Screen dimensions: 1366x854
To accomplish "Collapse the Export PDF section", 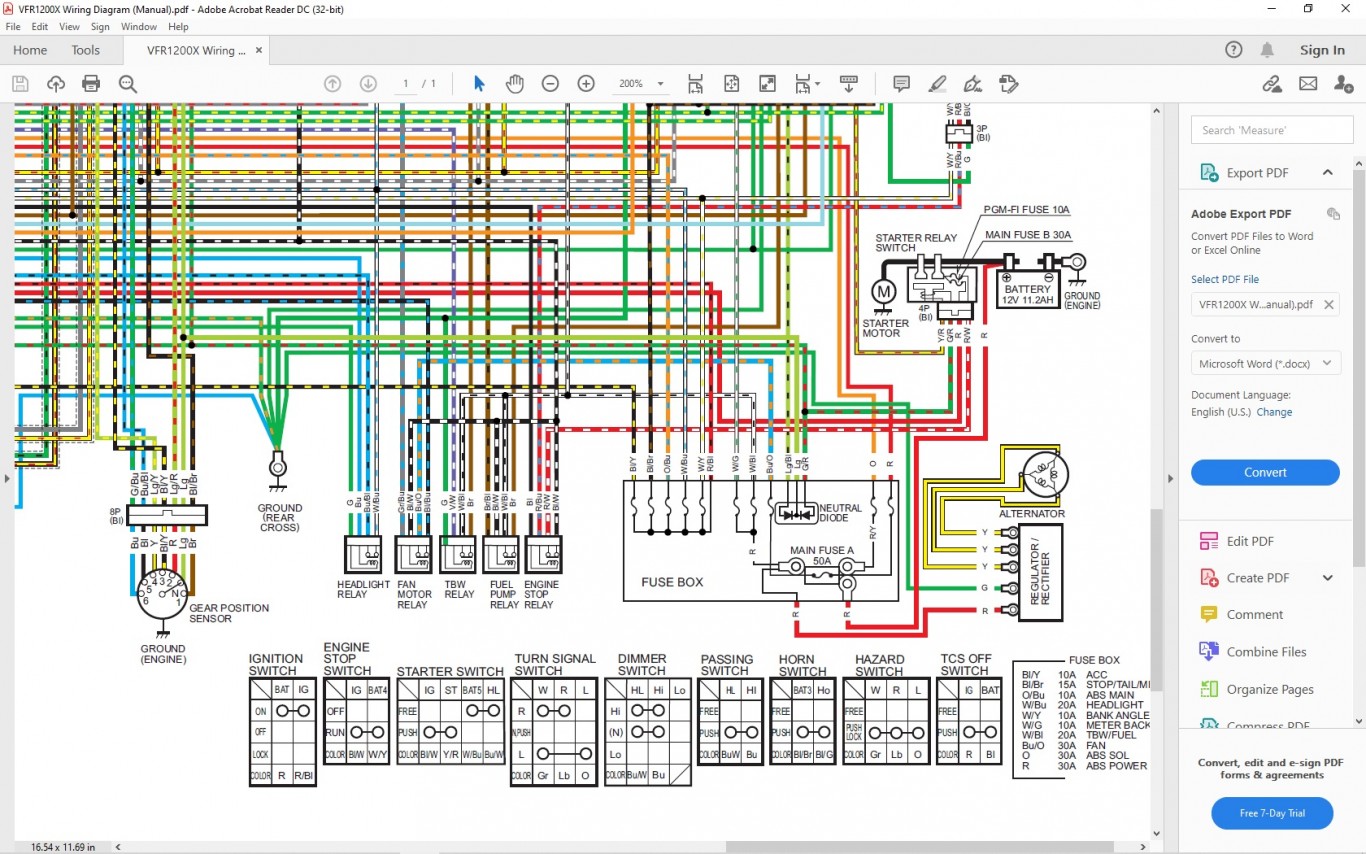I will [1328, 172].
